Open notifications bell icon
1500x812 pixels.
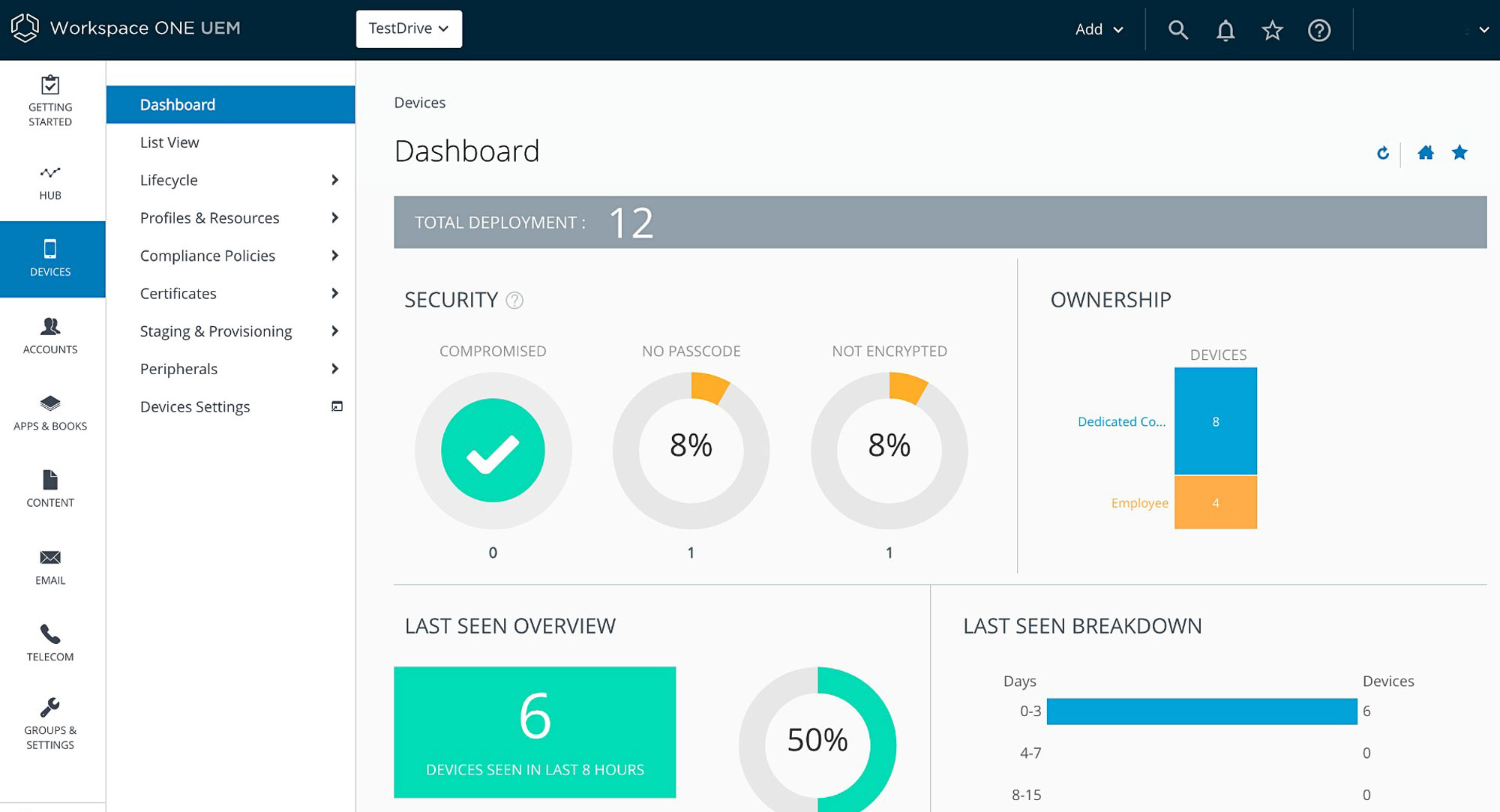click(x=1225, y=30)
